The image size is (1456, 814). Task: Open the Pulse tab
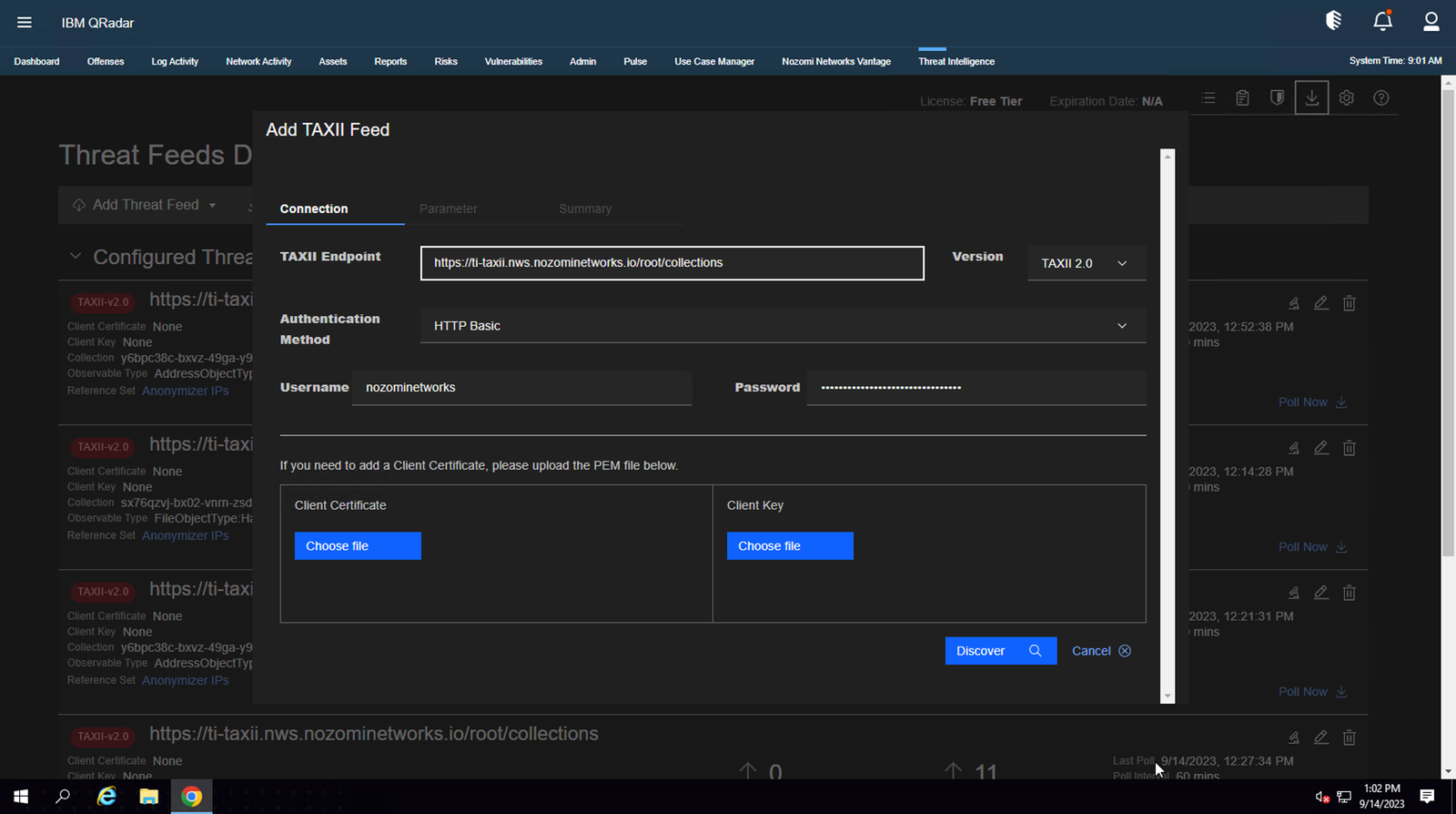pos(635,62)
